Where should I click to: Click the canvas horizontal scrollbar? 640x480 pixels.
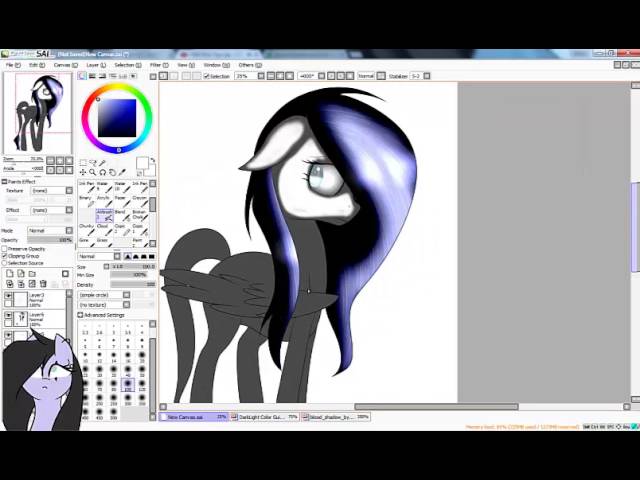coord(436,407)
